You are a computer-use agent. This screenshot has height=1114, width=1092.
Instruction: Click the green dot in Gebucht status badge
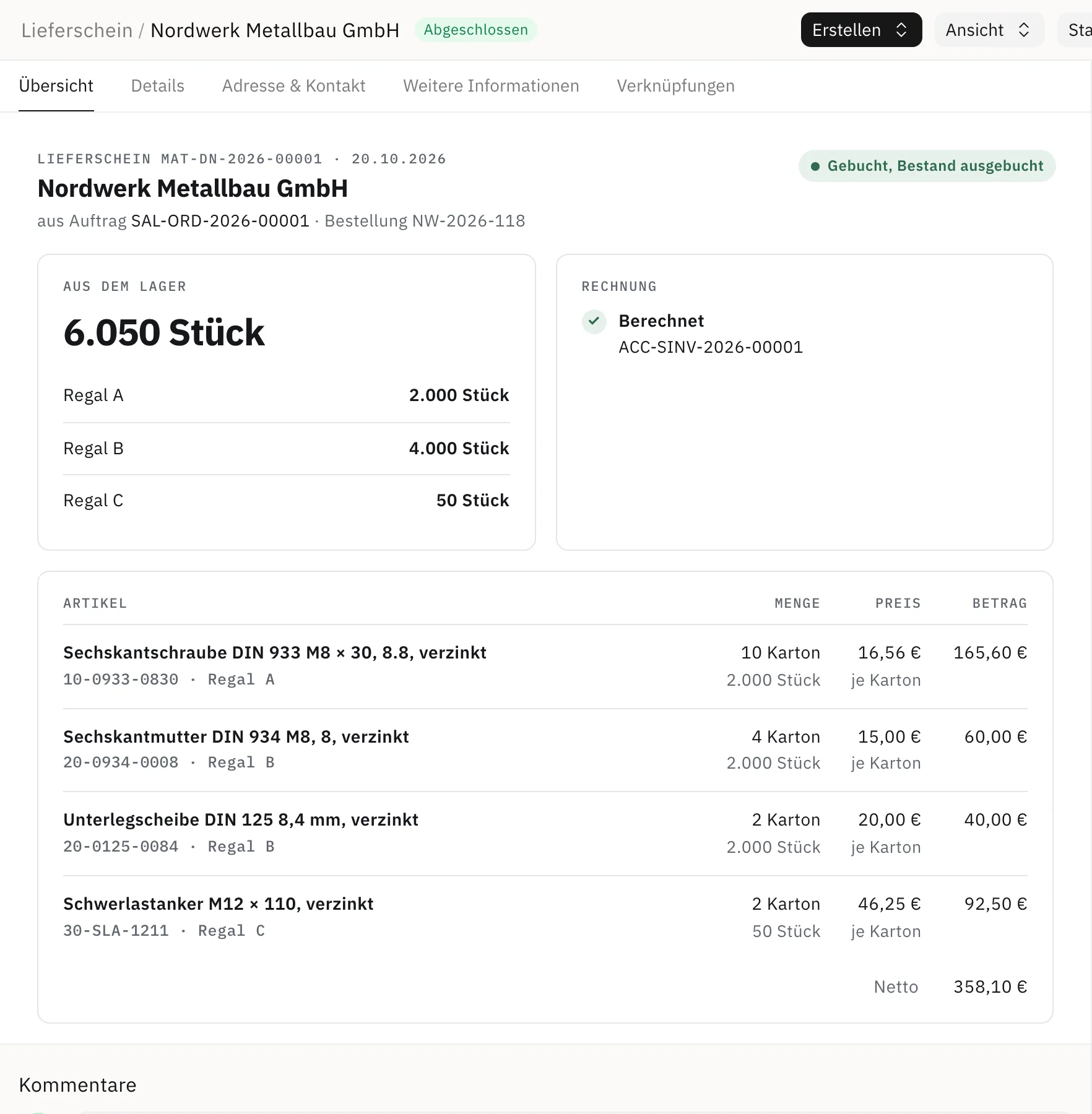point(815,166)
